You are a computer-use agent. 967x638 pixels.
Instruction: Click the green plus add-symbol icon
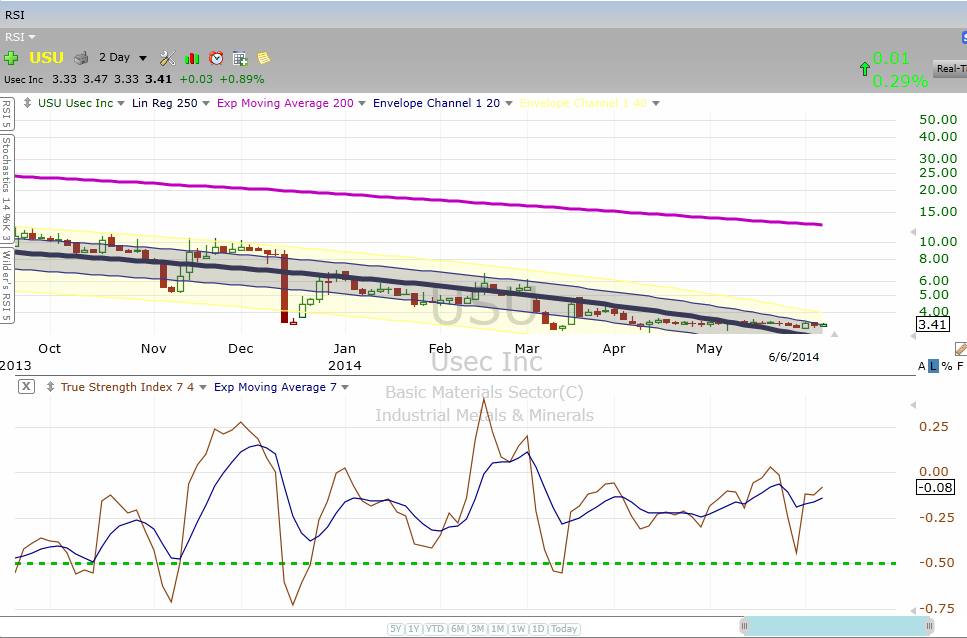point(11,59)
